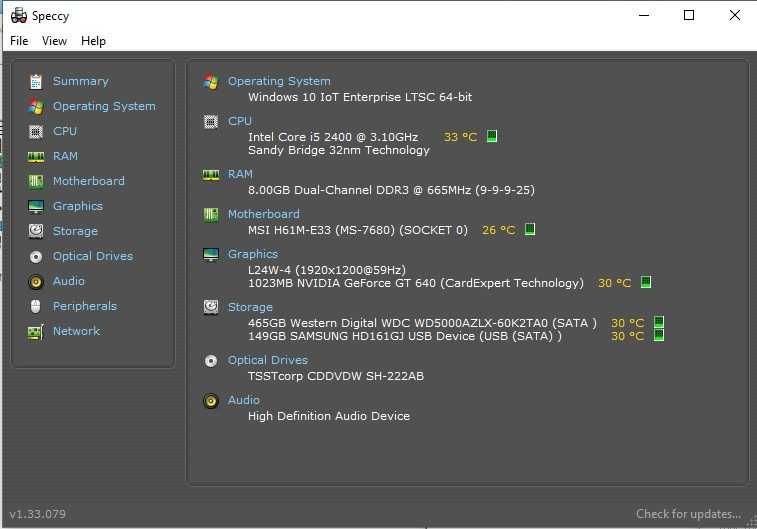Select the version label v1.33.079
This screenshot has height=529, width=757.
point(38,514)
